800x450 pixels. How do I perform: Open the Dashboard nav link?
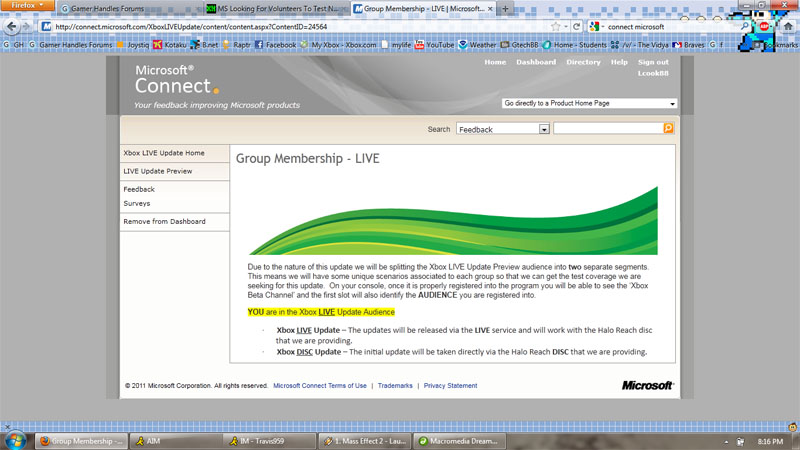[x=536, y=62]
